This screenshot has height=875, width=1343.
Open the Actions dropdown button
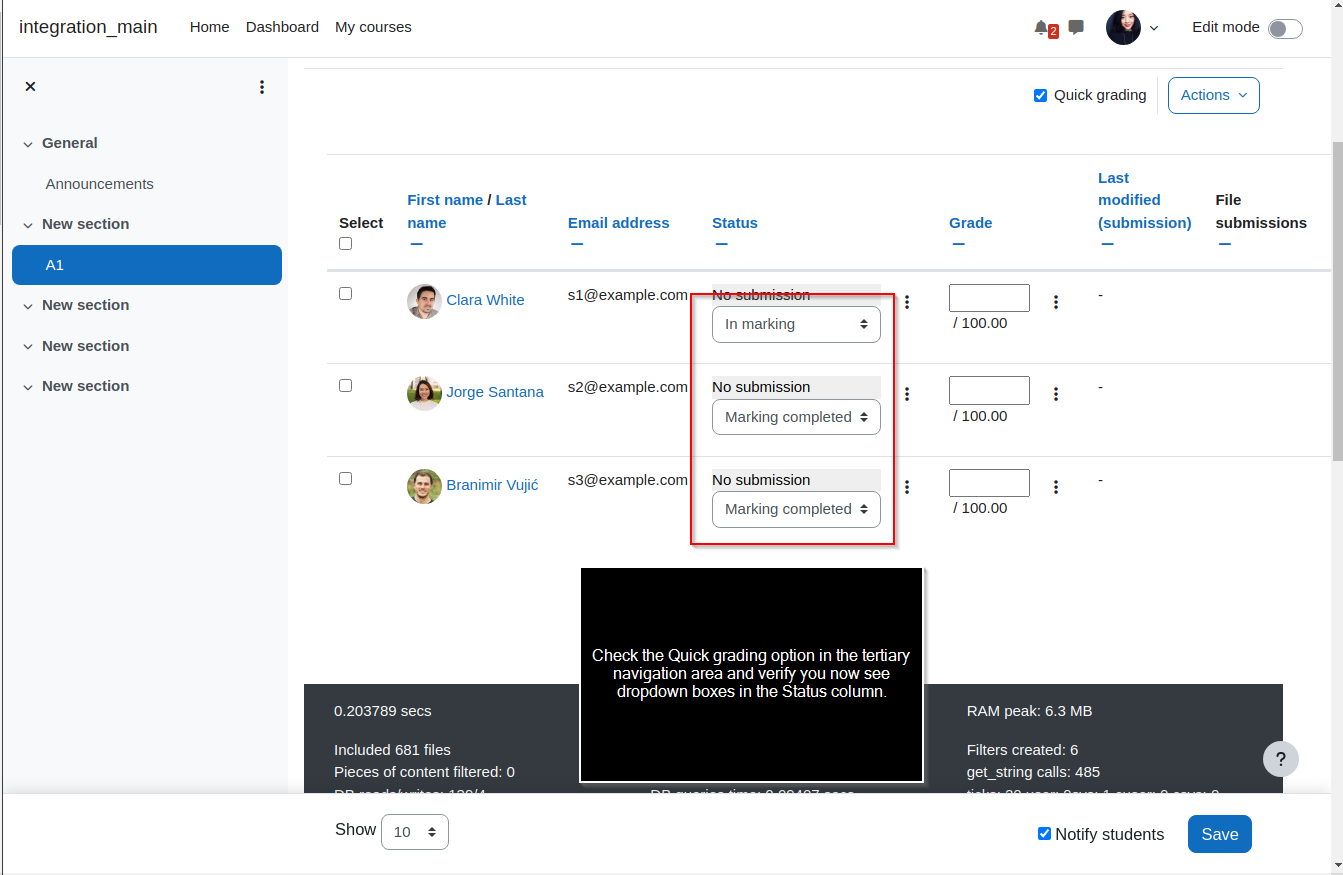(x=1213, y=95)
